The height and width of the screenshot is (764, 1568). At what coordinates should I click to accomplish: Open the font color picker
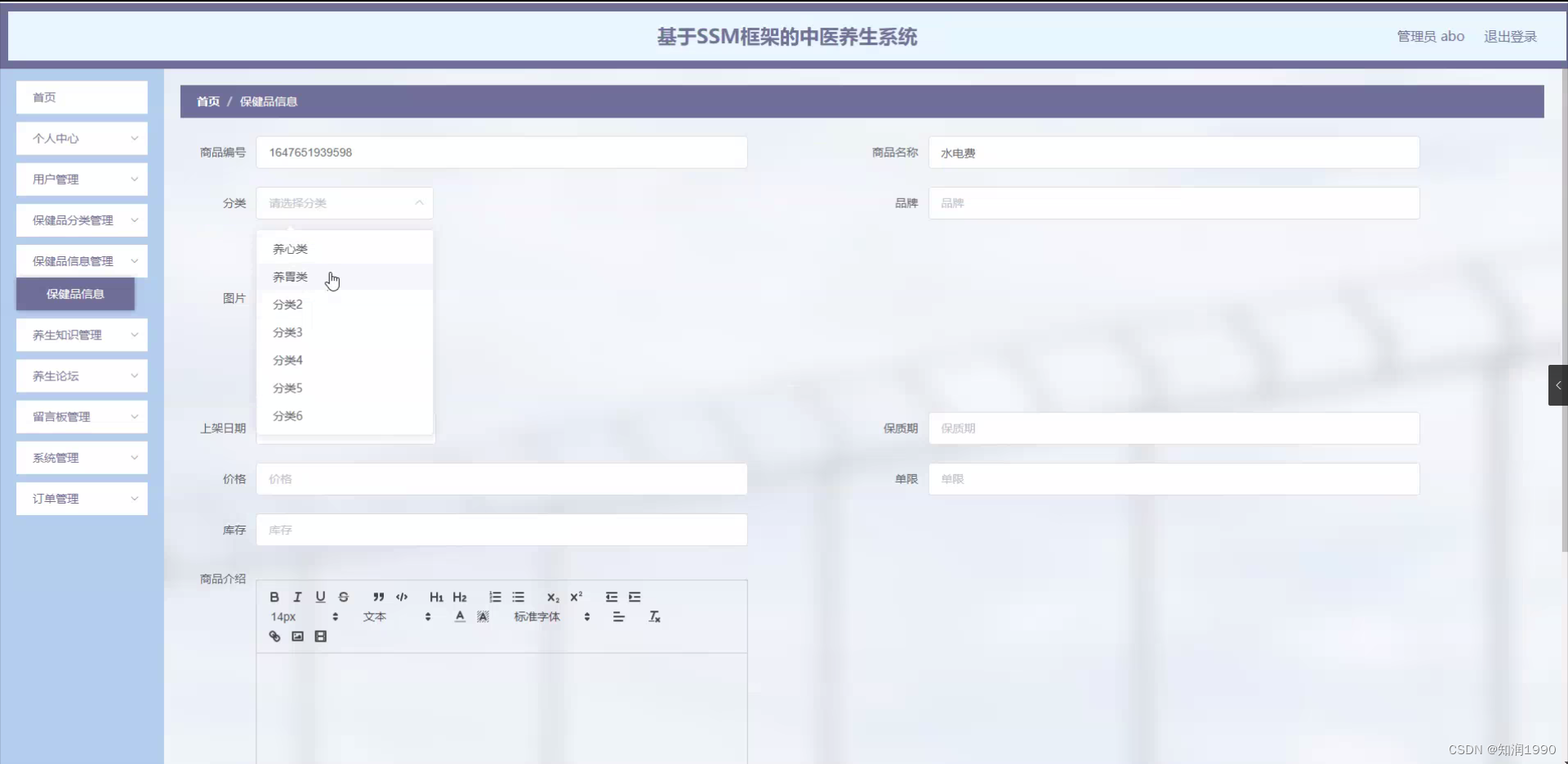(459, 616)
